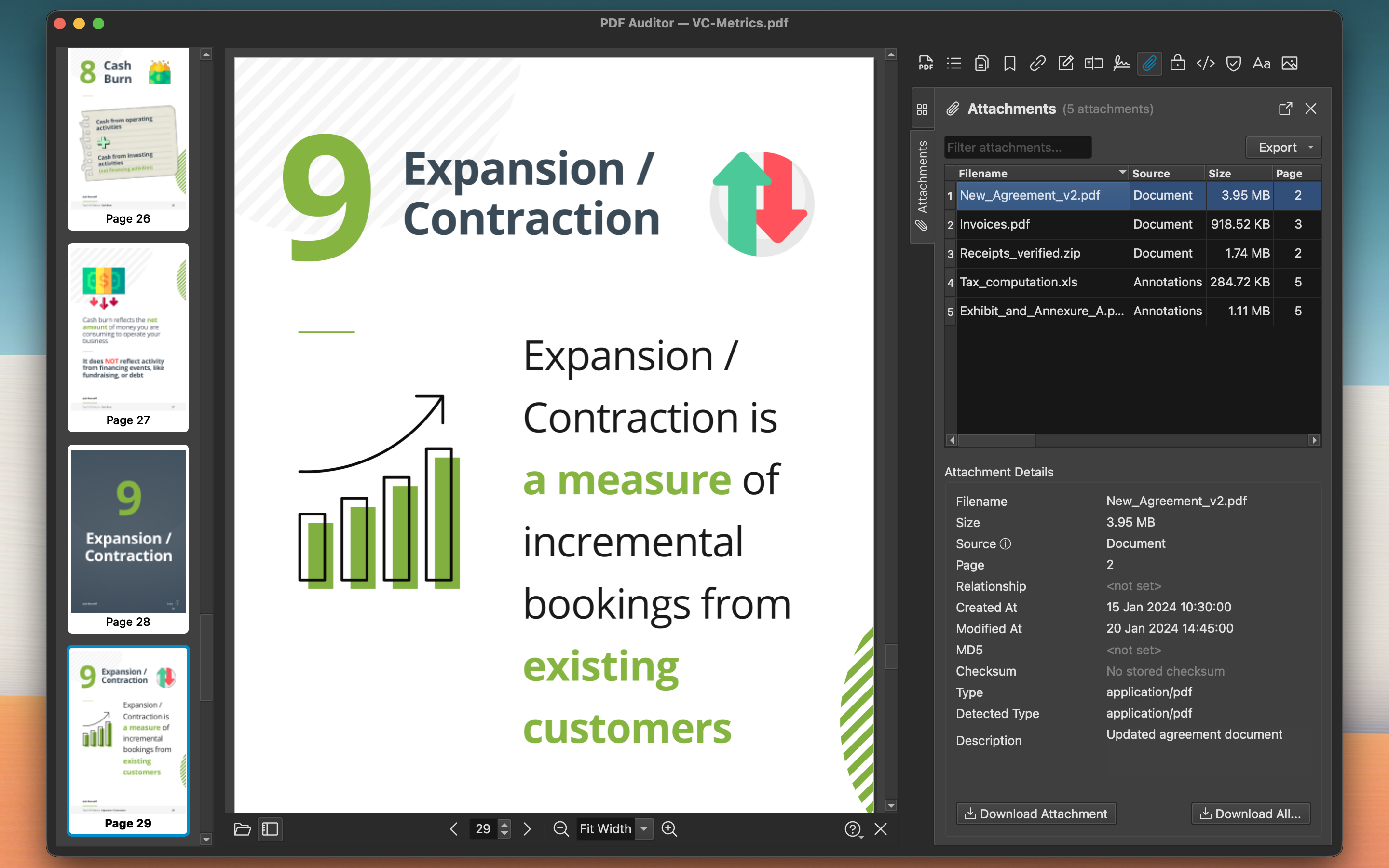Image resolution: width=1389 pixels, height=868 pixels.
Task: Open the embedded code inspector
Action: [1205, 63]
